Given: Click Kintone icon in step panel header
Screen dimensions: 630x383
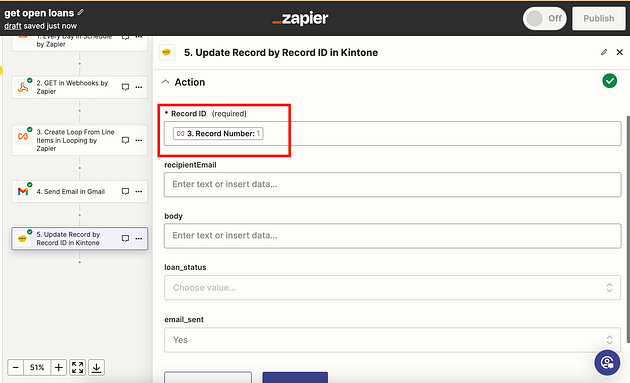Looking at the screenshot, I should pos(167,53).
